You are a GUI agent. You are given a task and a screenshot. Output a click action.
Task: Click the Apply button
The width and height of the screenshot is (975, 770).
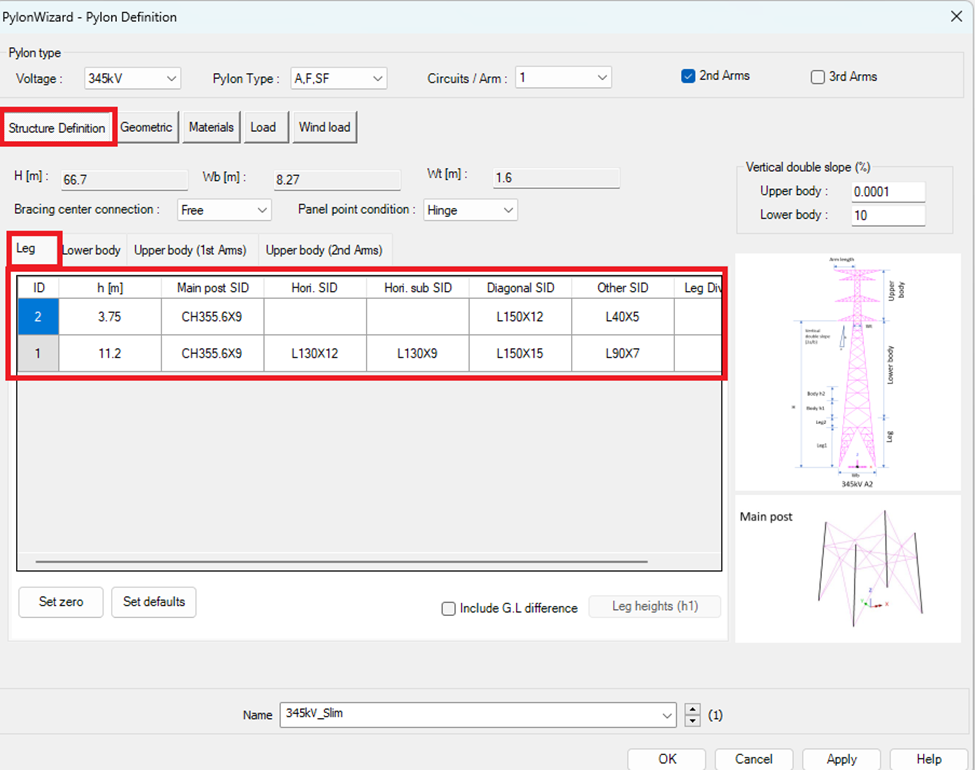pos(840,759)
